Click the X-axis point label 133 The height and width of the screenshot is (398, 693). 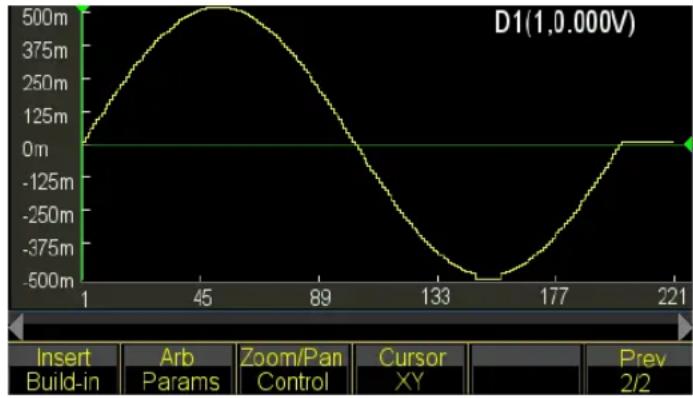coord(436,297)
